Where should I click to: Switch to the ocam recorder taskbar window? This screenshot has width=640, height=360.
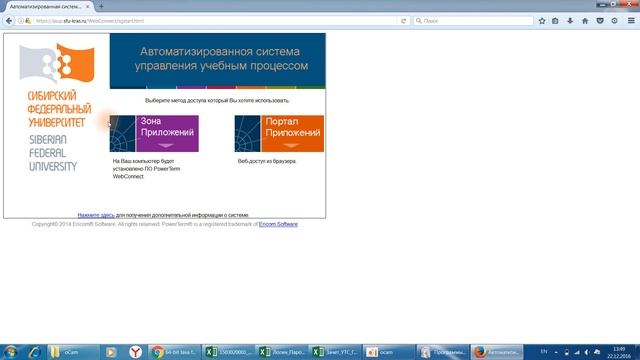tap(388, 352)
